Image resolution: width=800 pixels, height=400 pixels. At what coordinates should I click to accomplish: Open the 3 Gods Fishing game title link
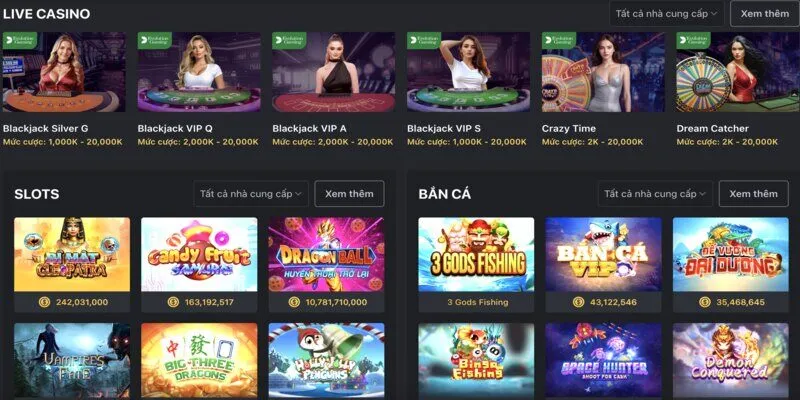point(476,302)
